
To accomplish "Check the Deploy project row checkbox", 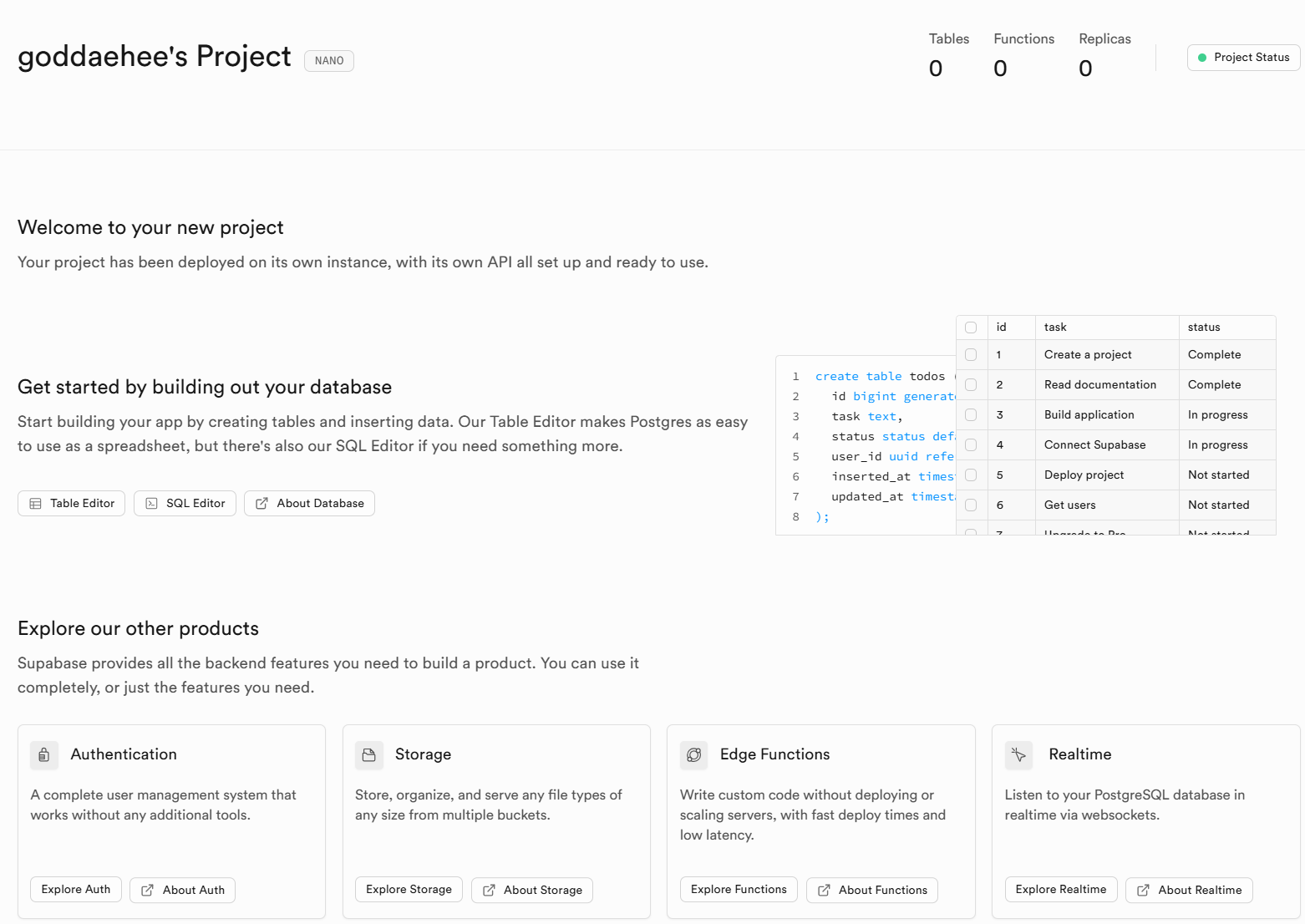I will (x=971, y=475).
